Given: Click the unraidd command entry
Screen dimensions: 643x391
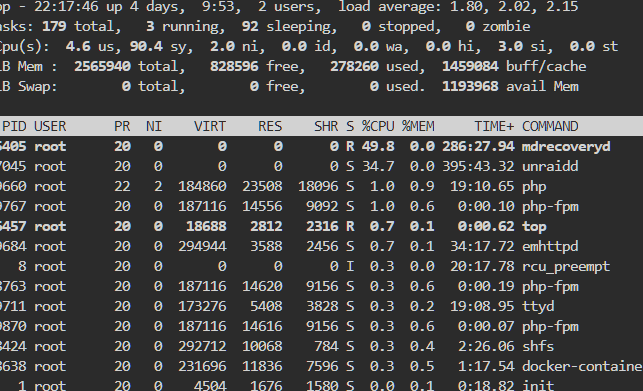Looking at the screenshot, I should 550,166.
